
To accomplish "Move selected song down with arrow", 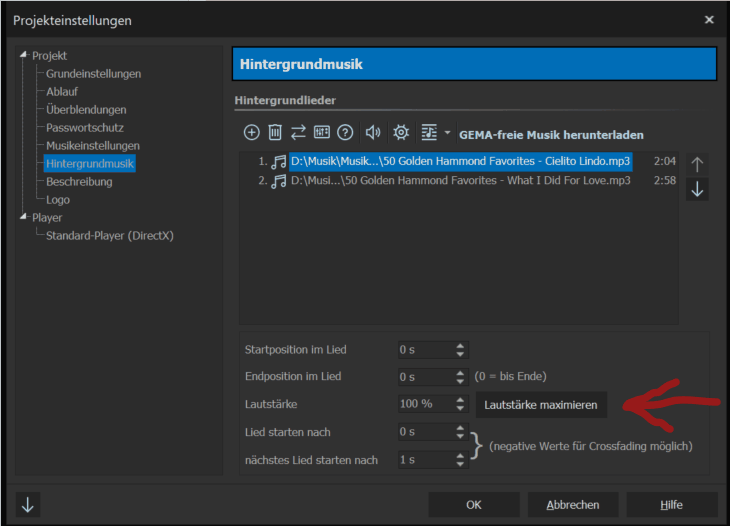I will [698, 189].
